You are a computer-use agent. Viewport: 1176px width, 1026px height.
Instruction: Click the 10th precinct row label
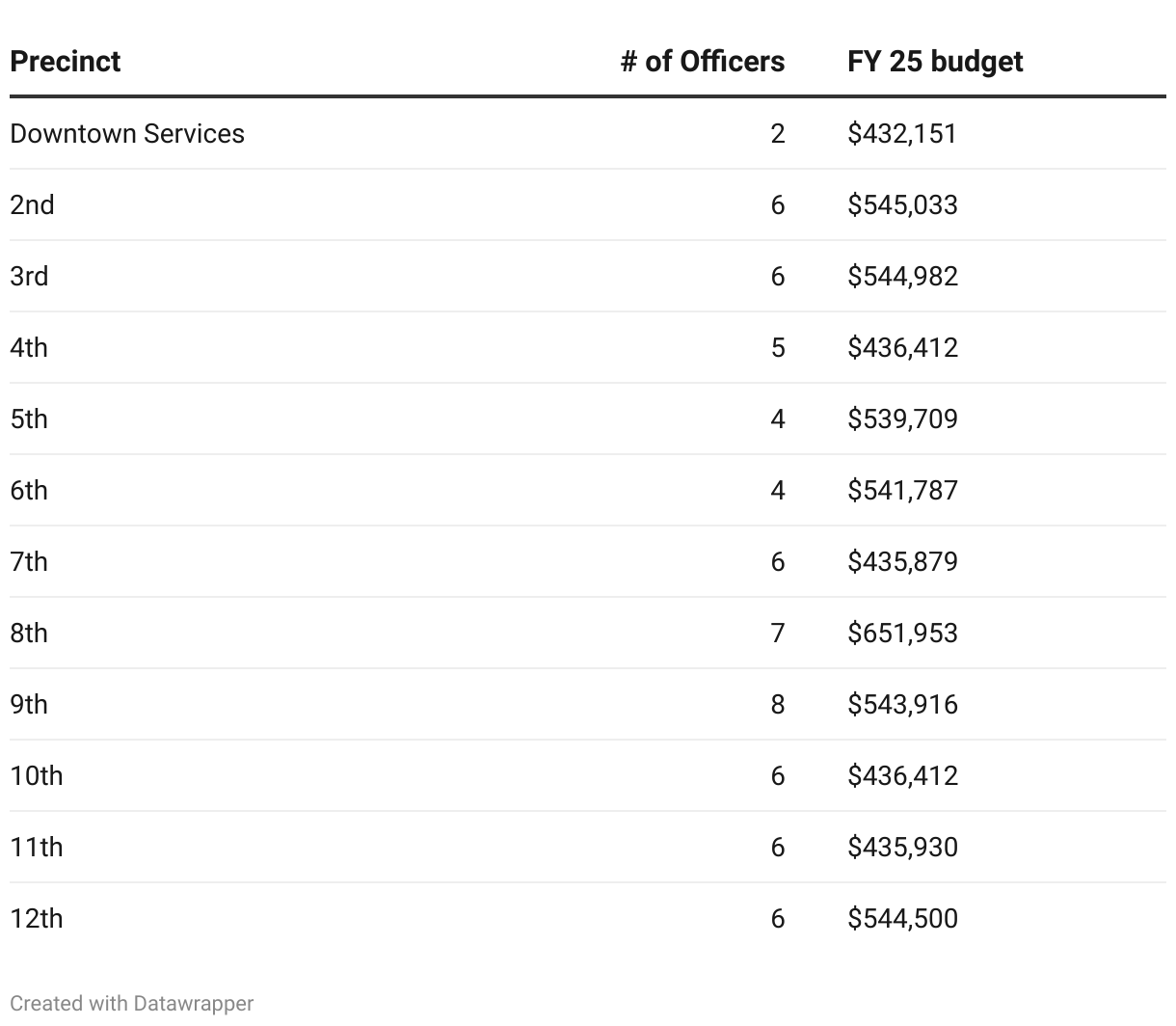(x=37, y=775)
